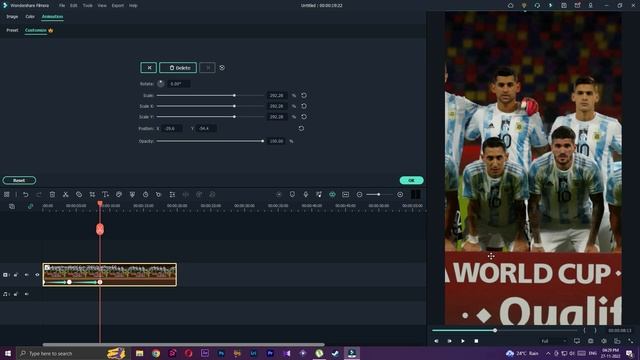640x360 pixels.
Task: Click the Position X input field
Action: (172, 128)
